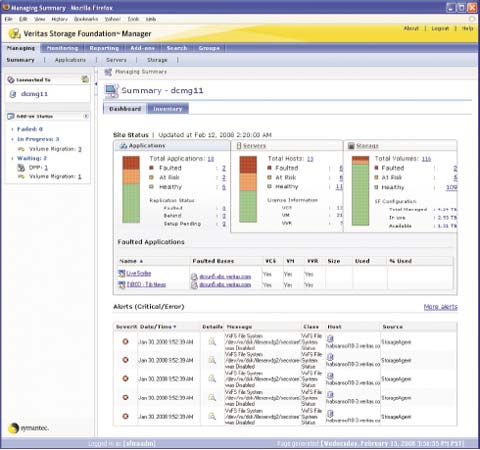Open the Volume Migration: 1 count link
Image resolution: width=480 pixels, height=450 pixels.
pyautogui.click(x=80, y=177)
